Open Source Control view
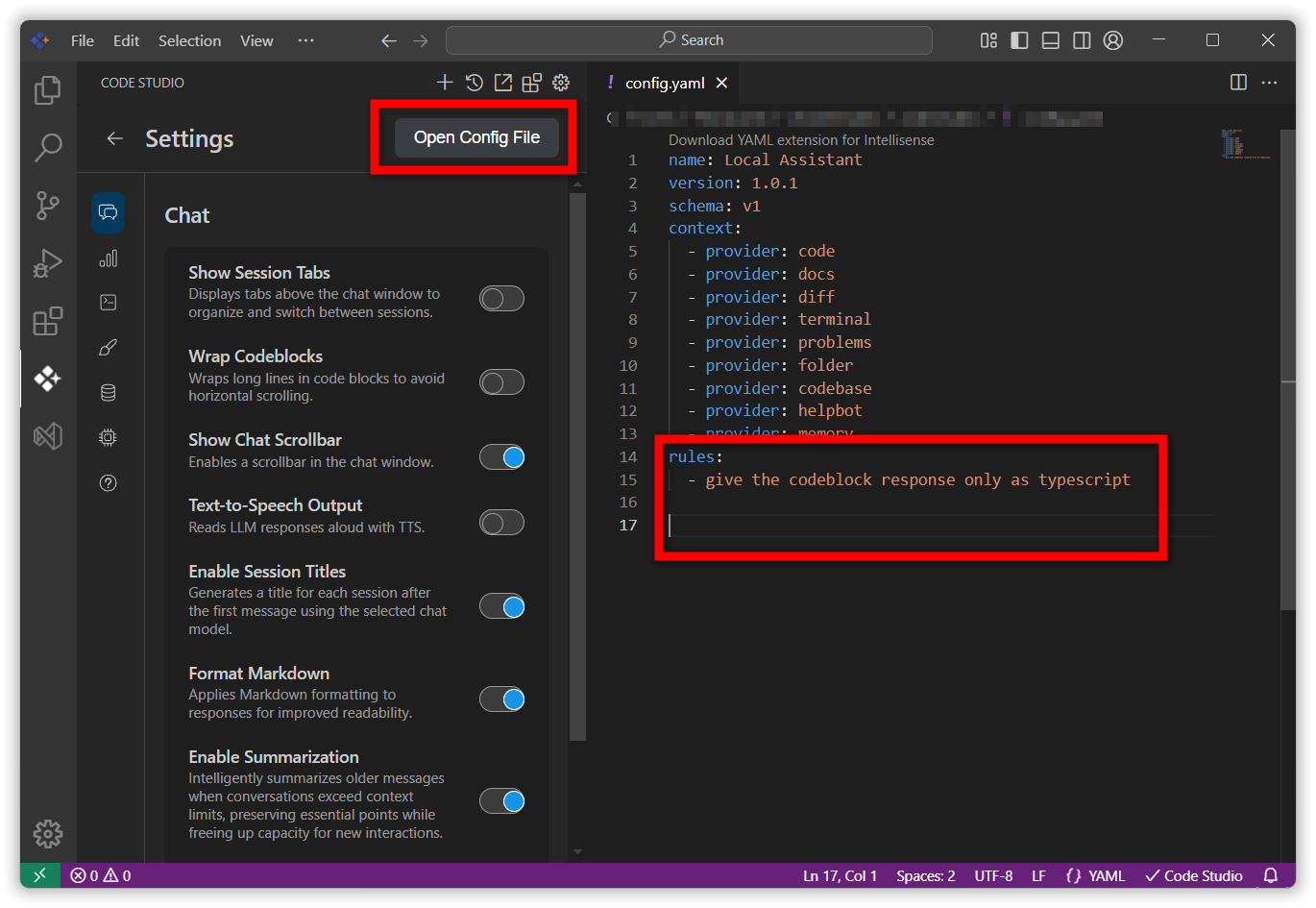 pos(47,205)
